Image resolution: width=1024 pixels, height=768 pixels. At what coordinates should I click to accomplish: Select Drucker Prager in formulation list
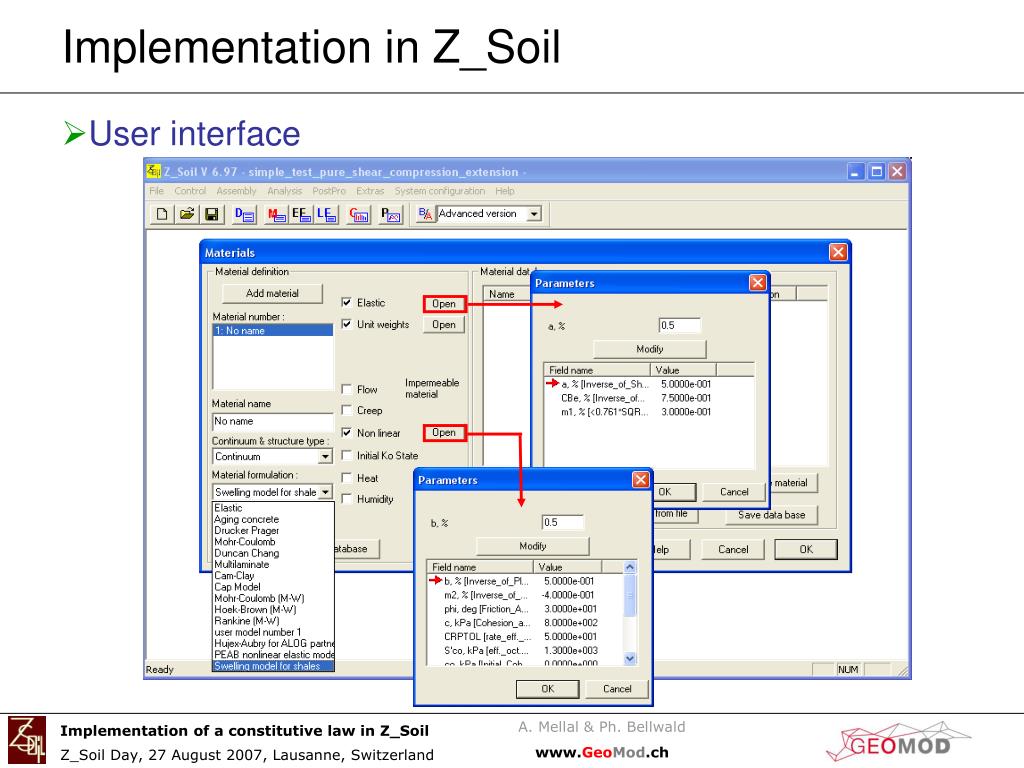[273, 530]
